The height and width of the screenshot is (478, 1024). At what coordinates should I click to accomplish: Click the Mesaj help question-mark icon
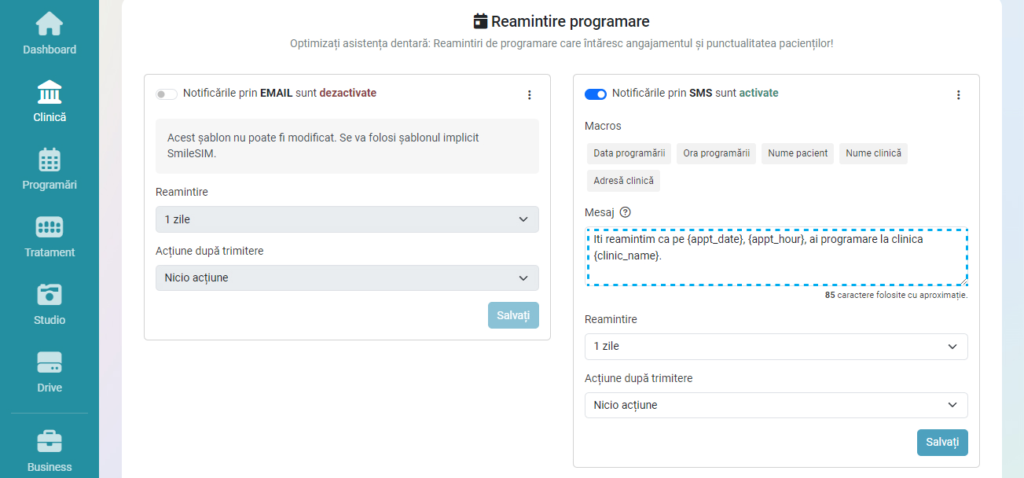click(626, 212)
